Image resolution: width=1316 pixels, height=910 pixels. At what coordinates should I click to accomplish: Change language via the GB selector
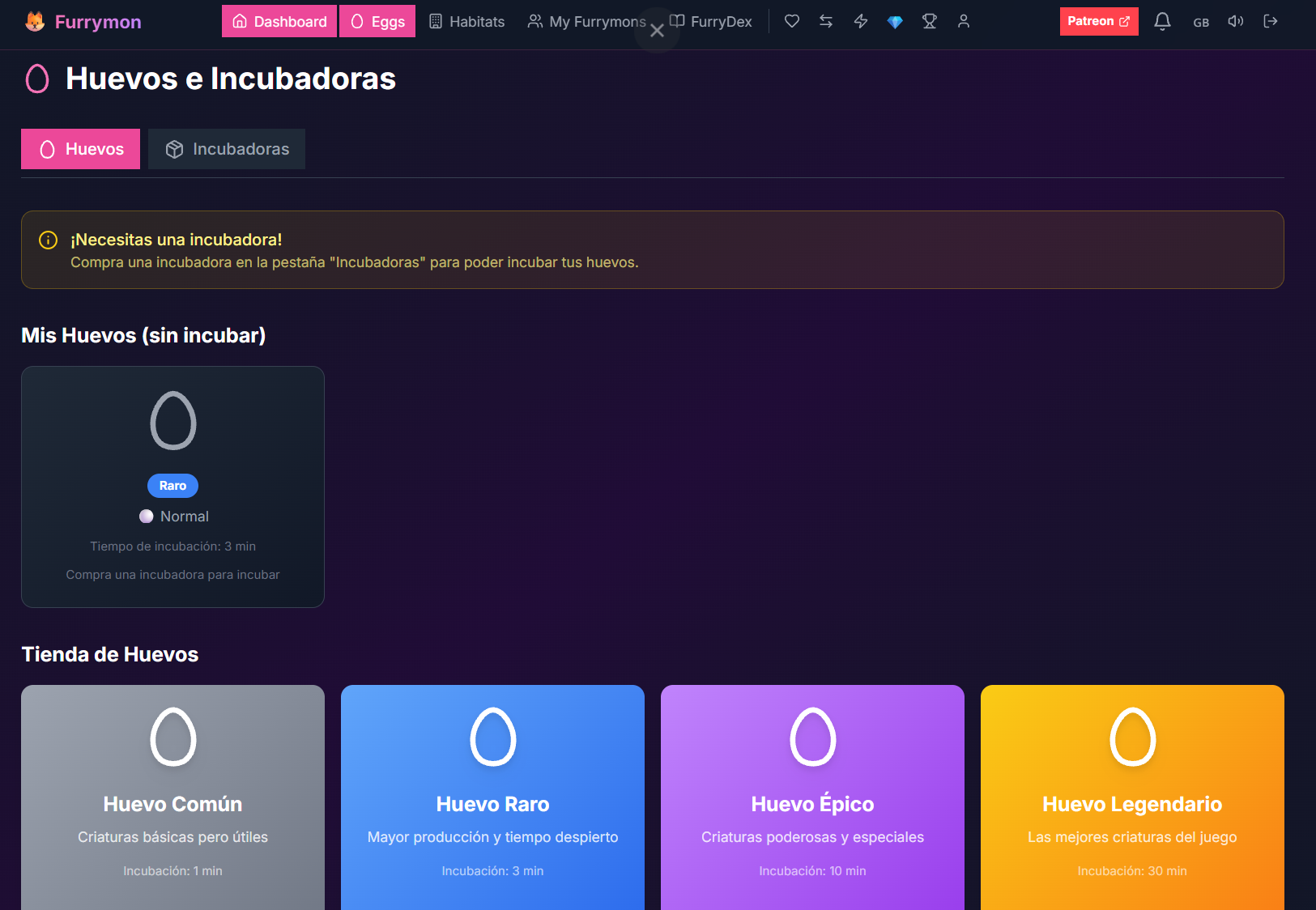click(1201, 22)
